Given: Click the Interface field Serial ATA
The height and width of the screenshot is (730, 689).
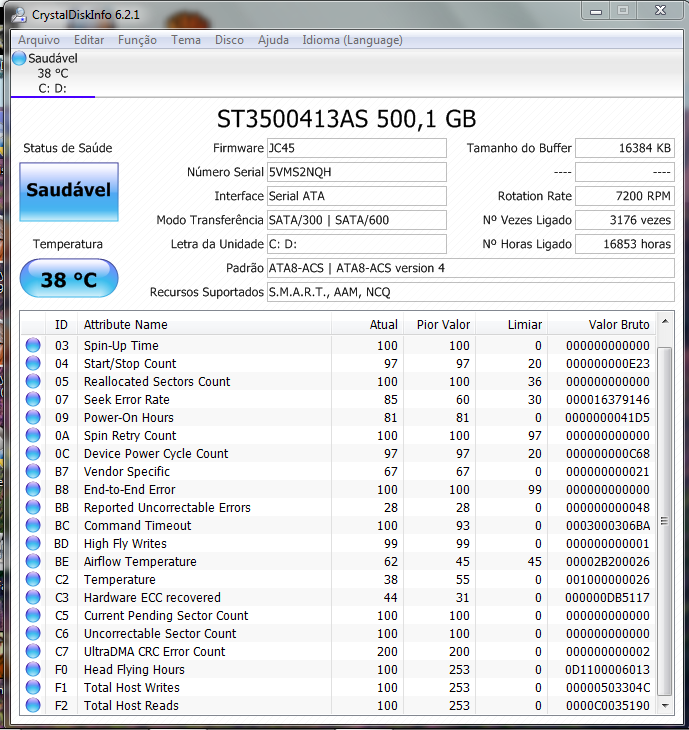Looking at the screenshot, I should coord(357,196).
